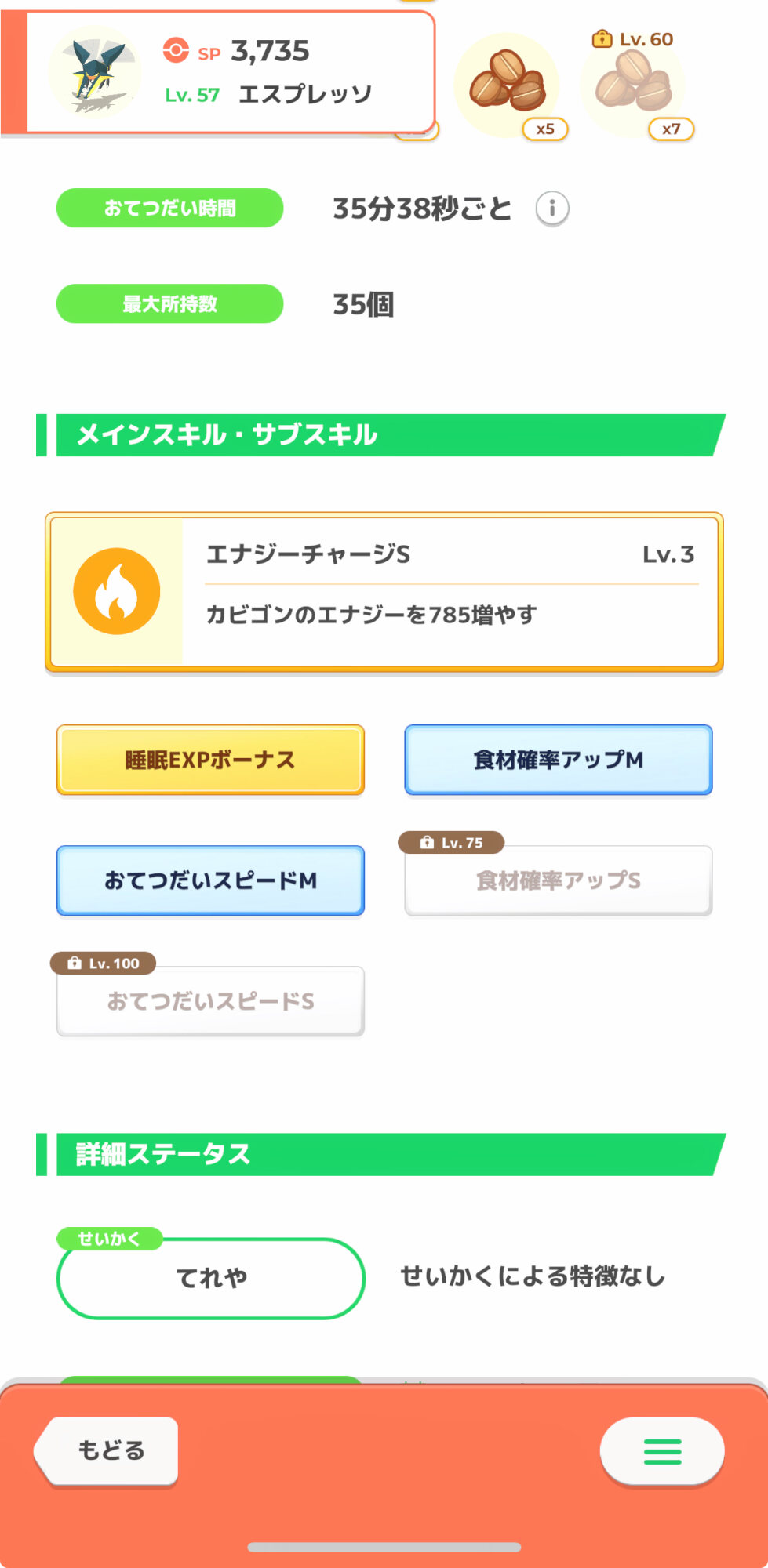Tap the helping time info icon
768x1568 pixels.
552,209
